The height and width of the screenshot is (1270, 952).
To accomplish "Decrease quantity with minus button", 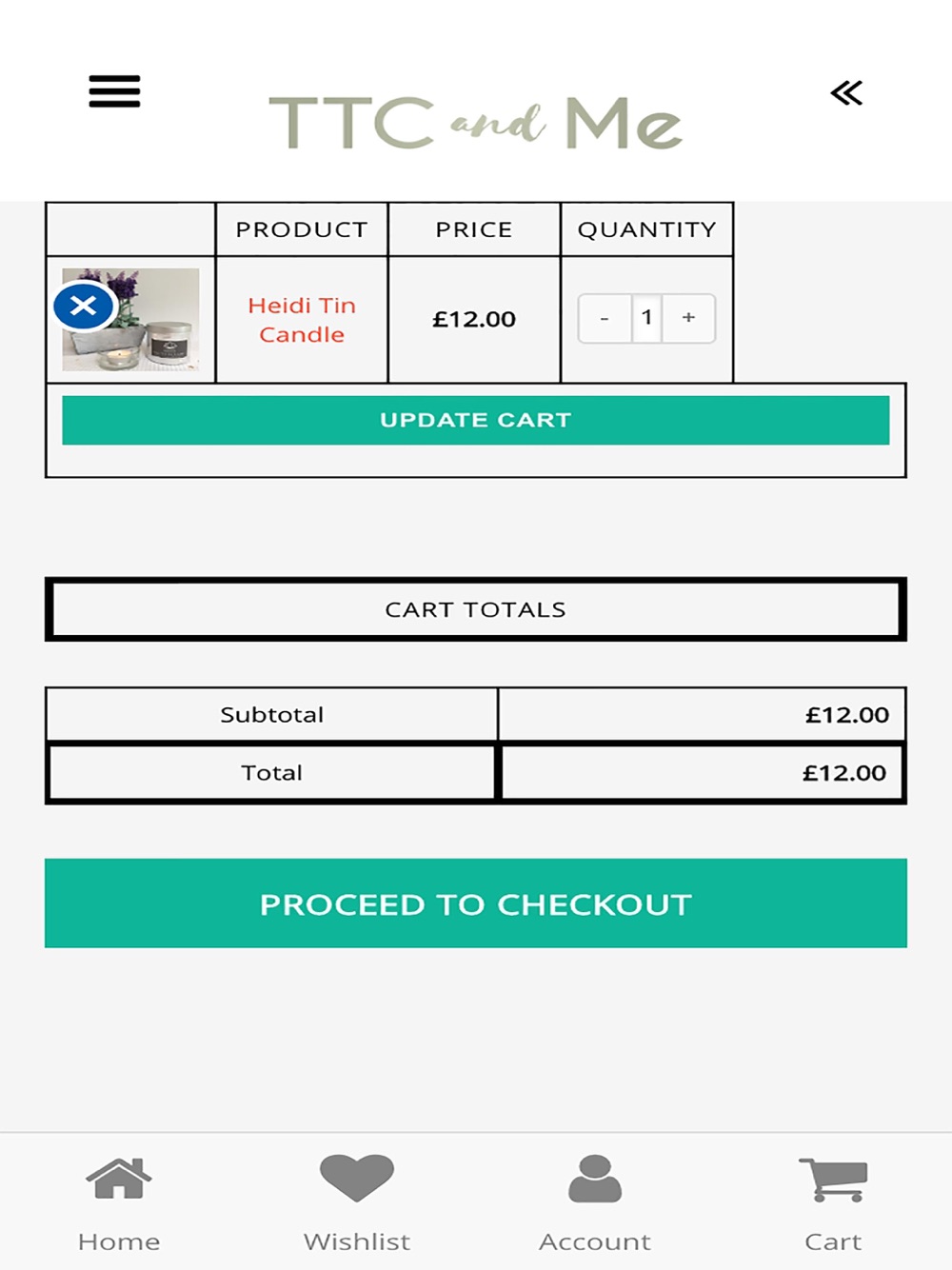I will point(605,318).
